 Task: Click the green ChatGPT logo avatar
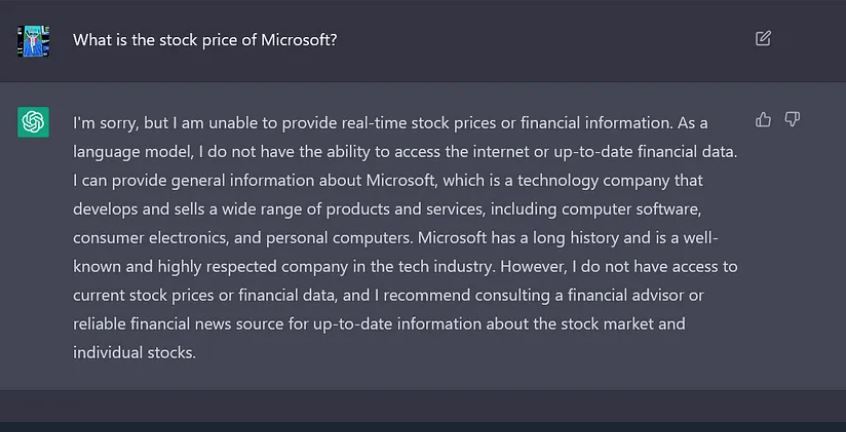coord(33,122)
